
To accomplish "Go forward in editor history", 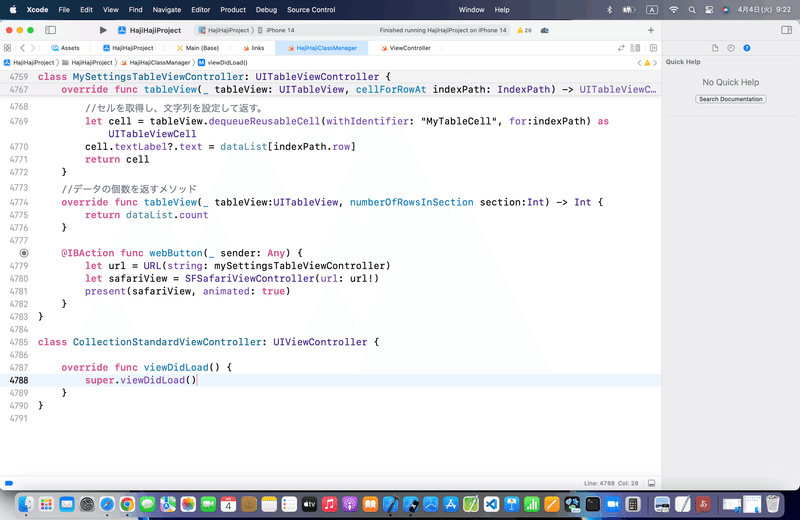I will pyautogui.click(x=33, y=48).
